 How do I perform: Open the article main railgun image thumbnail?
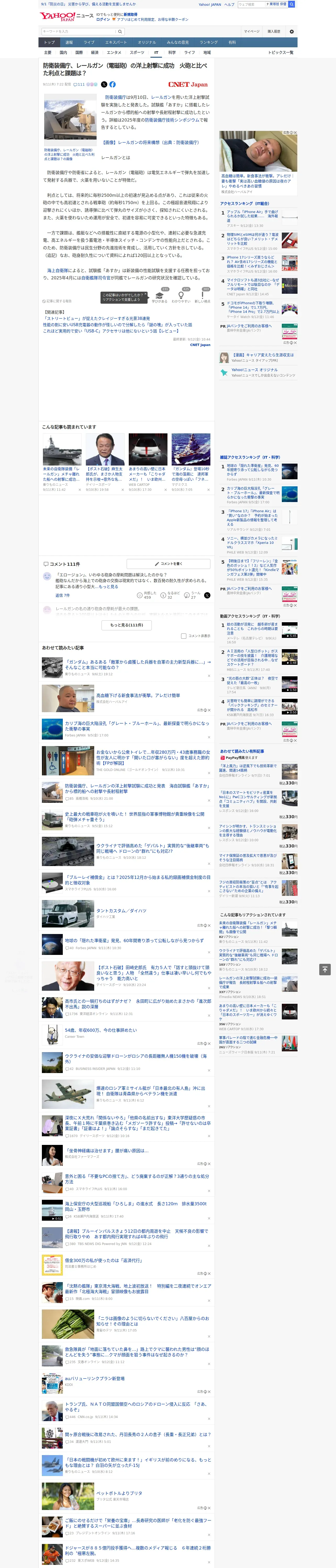tap(70, 120)
